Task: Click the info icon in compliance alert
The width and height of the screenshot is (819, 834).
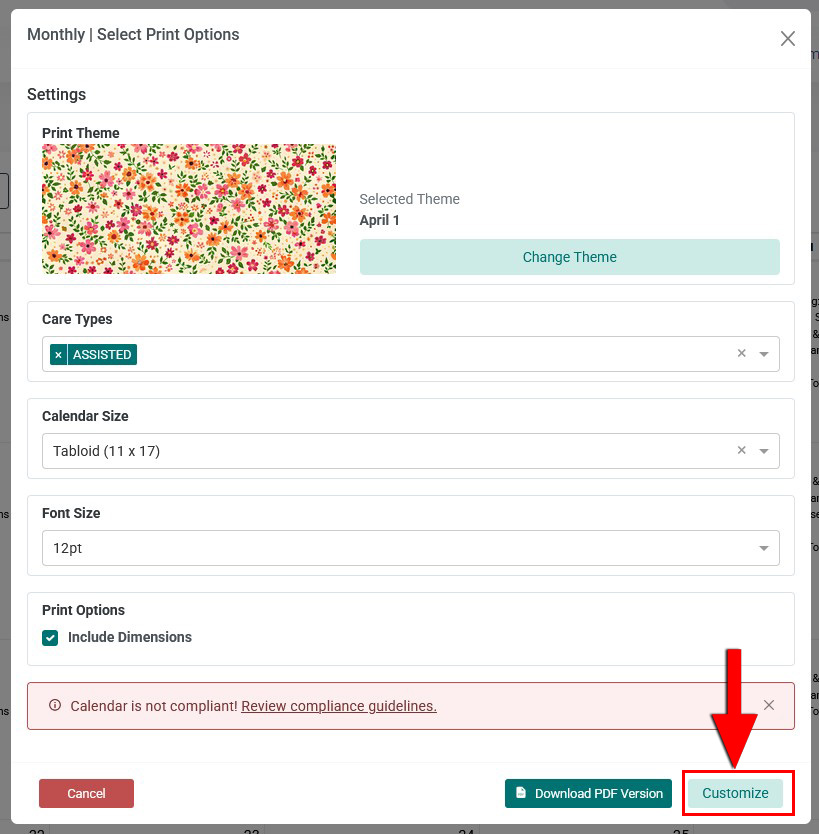Action: tap(55, 705)
